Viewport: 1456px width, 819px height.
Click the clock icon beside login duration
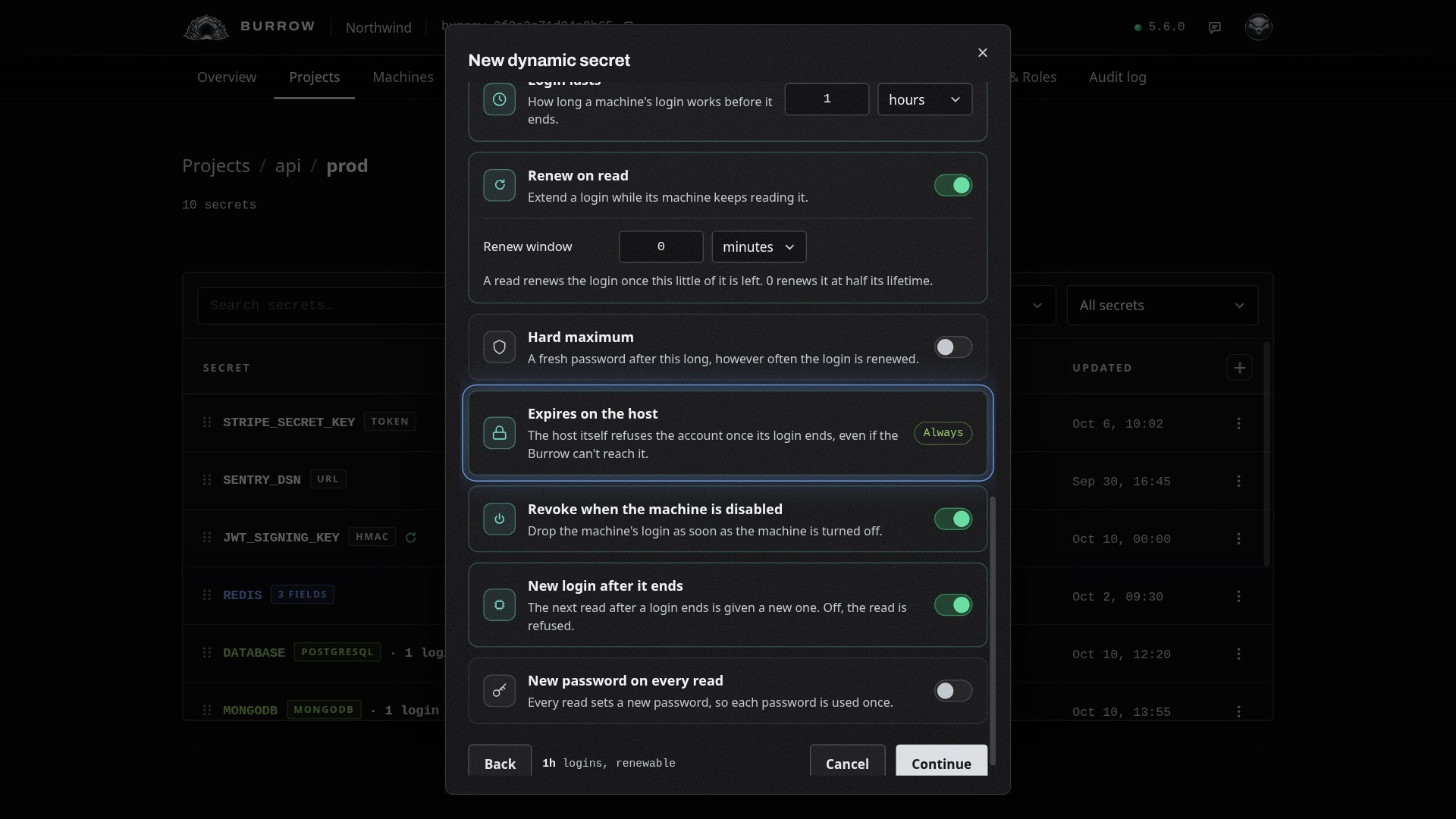[x=499, y=99]
